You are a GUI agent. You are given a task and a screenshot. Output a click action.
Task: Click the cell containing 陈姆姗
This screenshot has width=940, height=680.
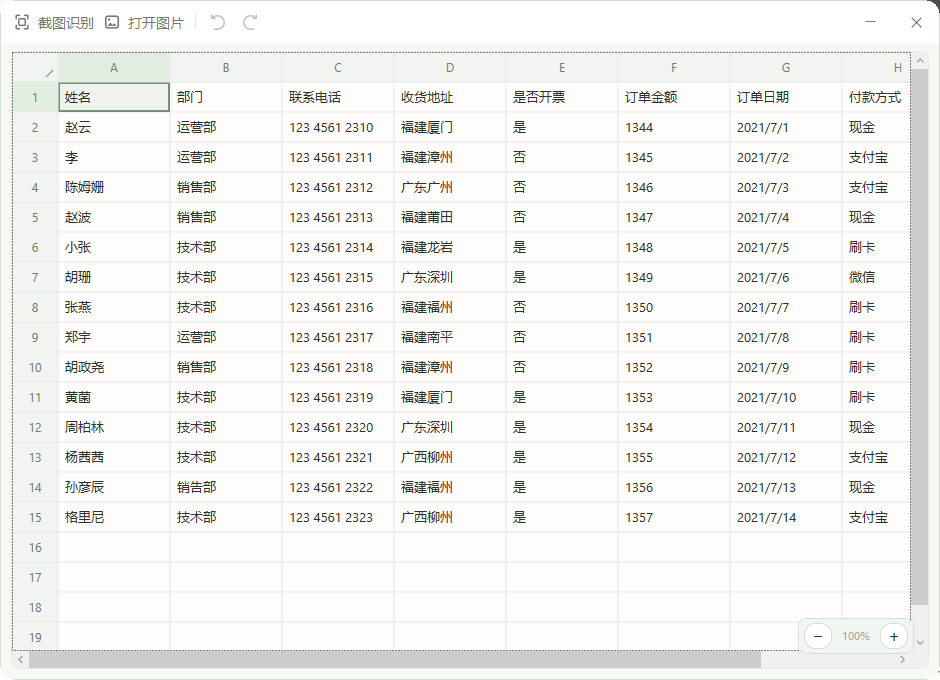(x=114, y=187)
